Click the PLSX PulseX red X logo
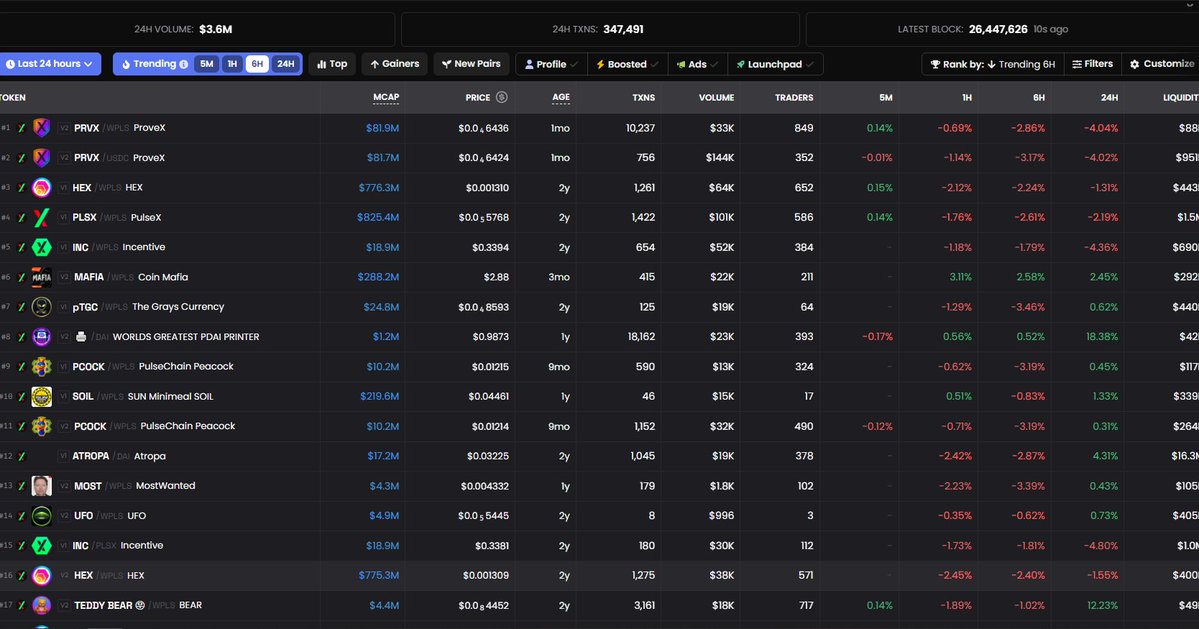Screen dimensions: 1199x629 41,217
